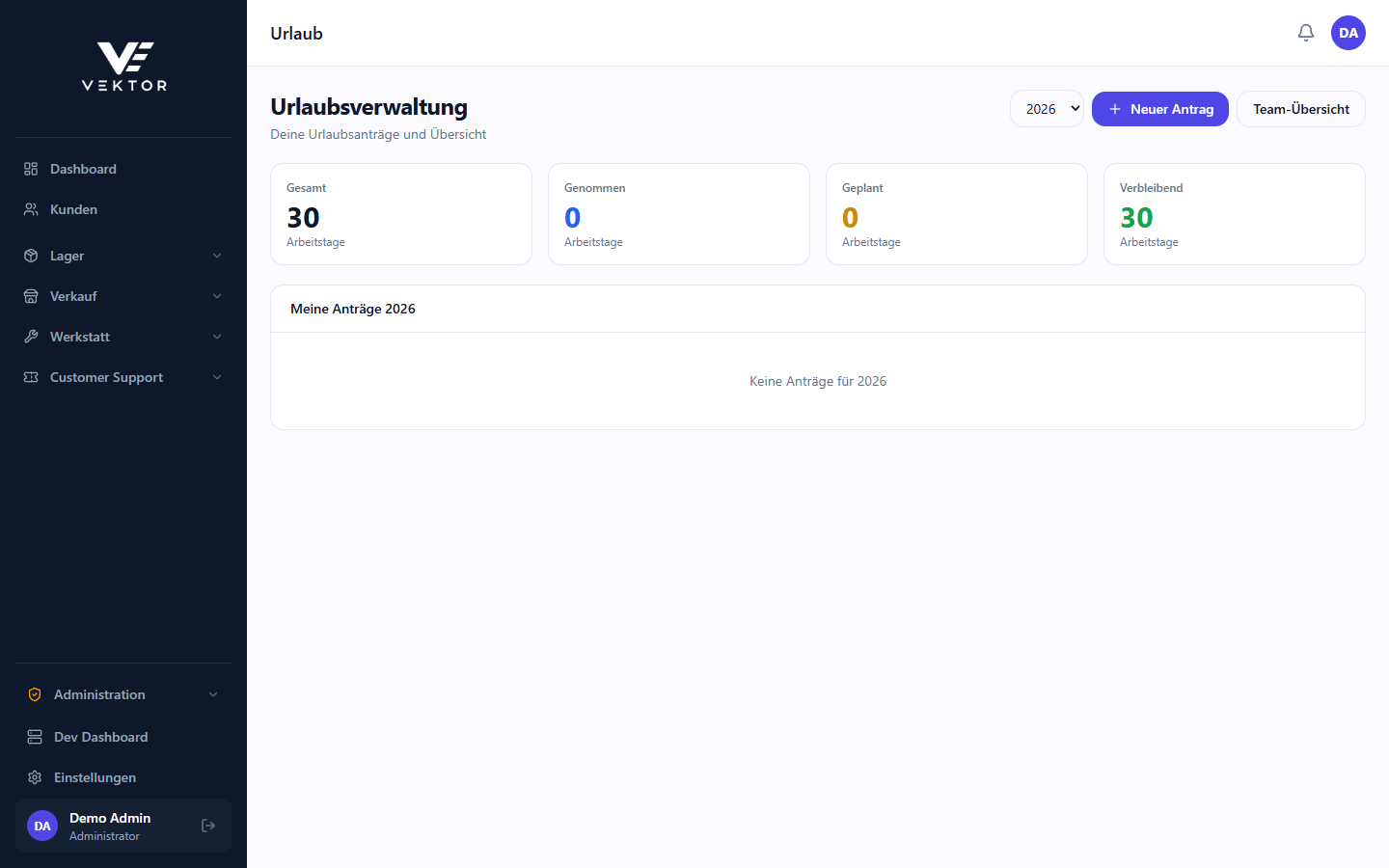Expand the Verkauf submenu chevron
Image resolution: width=1389 pixels, height=868 pixels.
click(217, 296)
